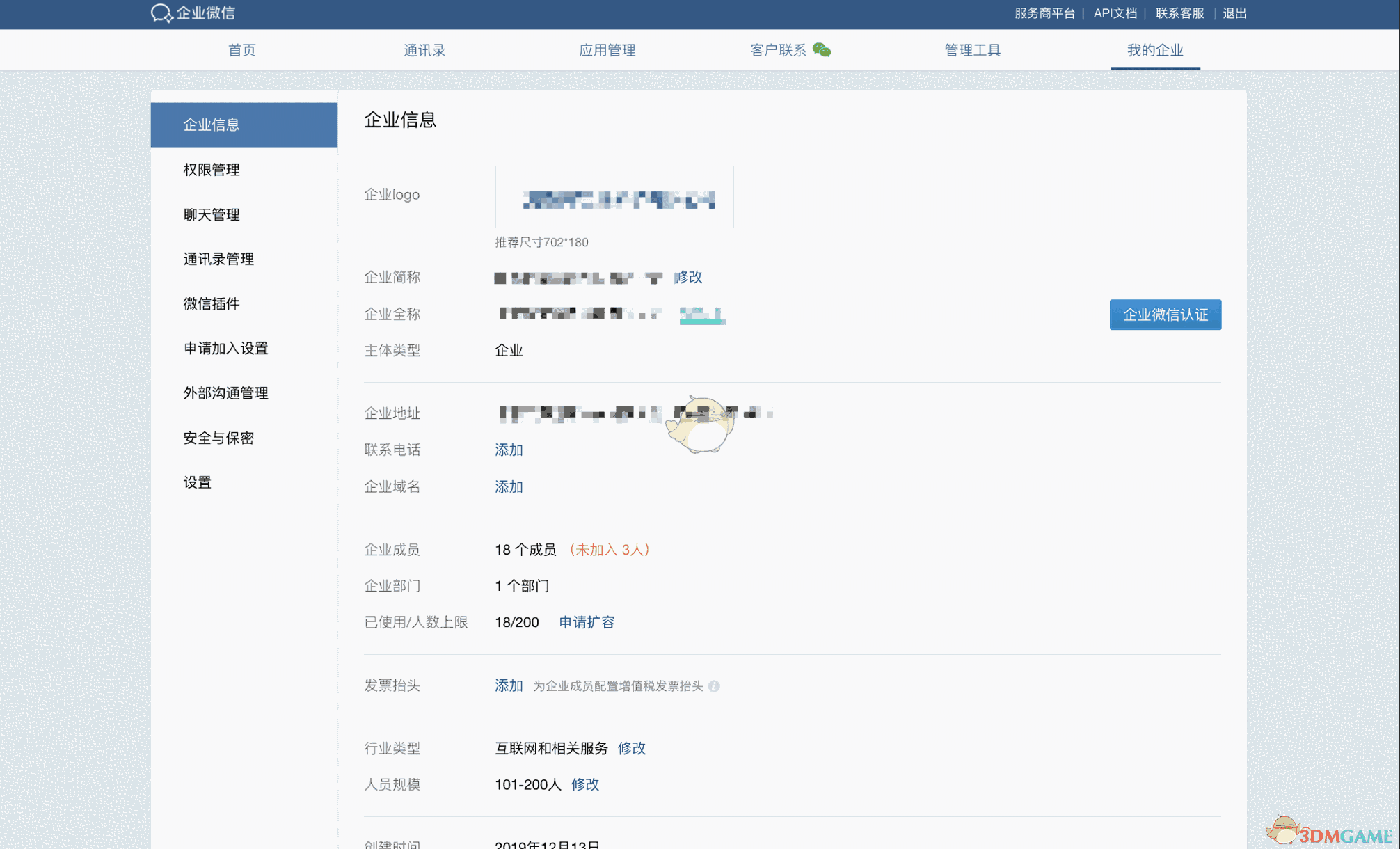Select 聊天管理 in the sidebar
Screen dimensions: 1400x849
pyautogui.click(x=210, y=214)
